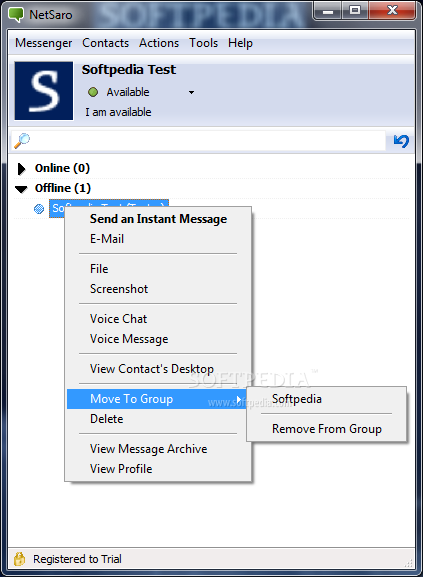Open the Help menu

(x=240, y=43)
